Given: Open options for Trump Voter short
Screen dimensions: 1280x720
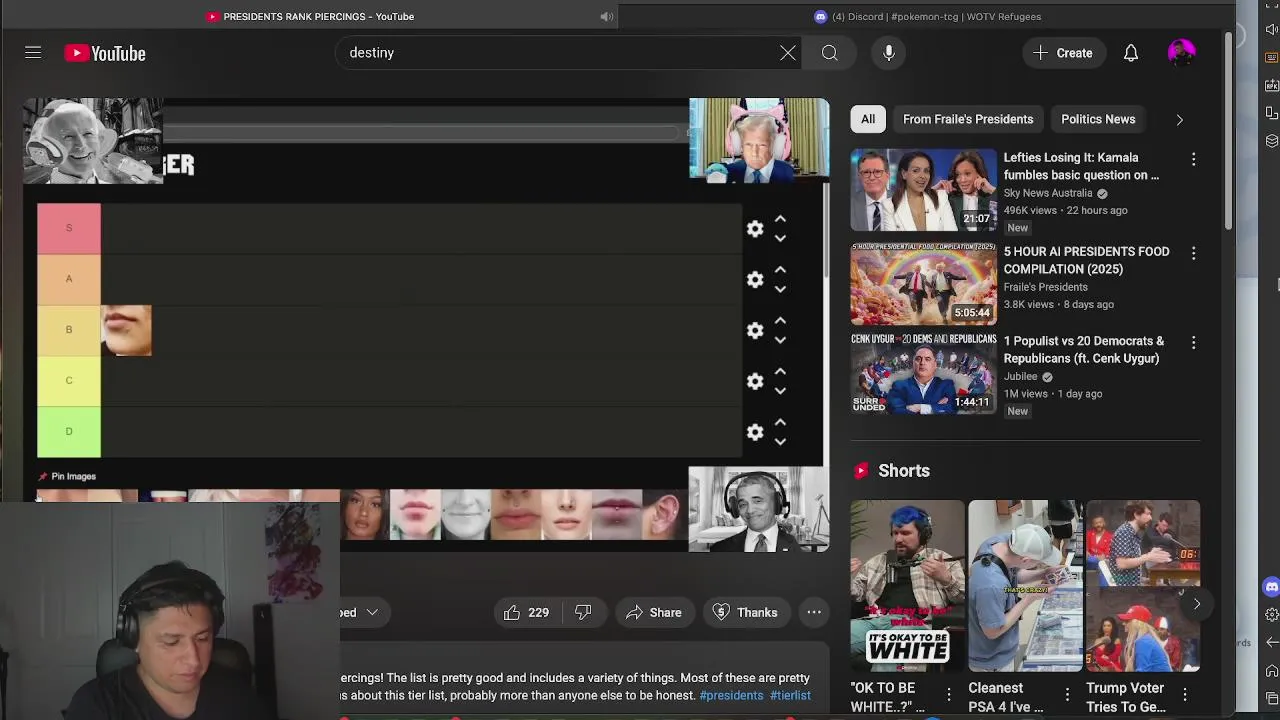Looking at the screenshot, I should [1185, 694].
